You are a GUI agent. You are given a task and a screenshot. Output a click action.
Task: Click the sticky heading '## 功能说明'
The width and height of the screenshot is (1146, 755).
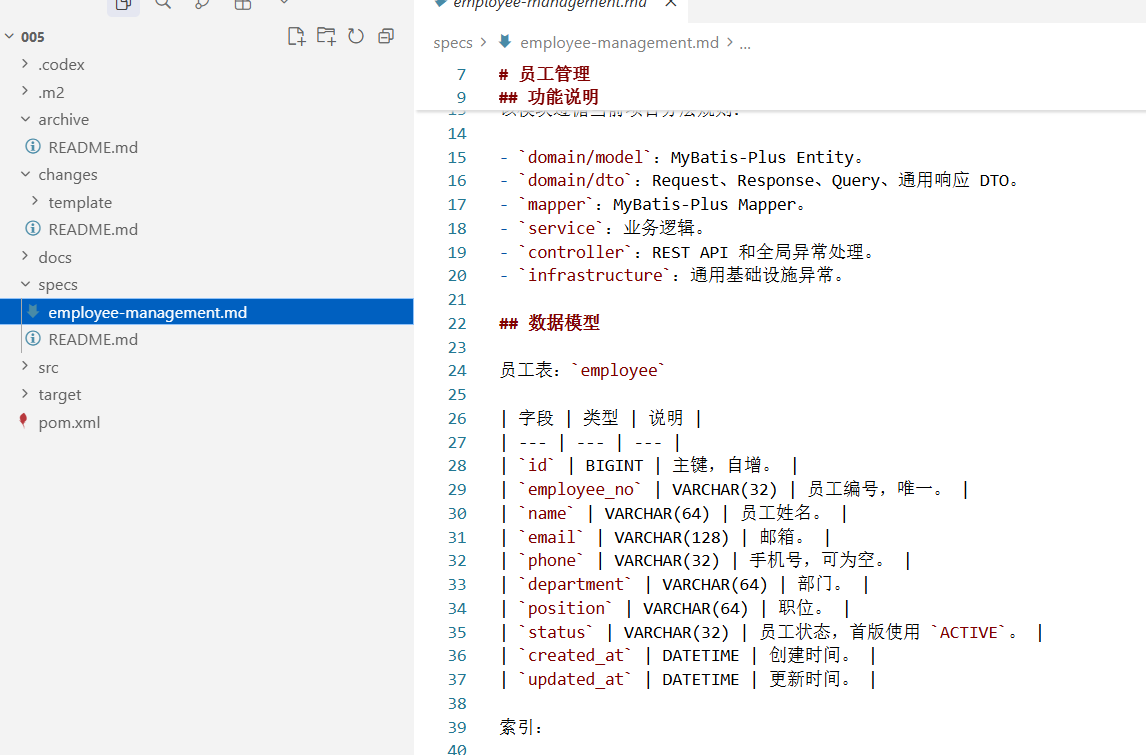pyautogui.click(x=549, y=97)
